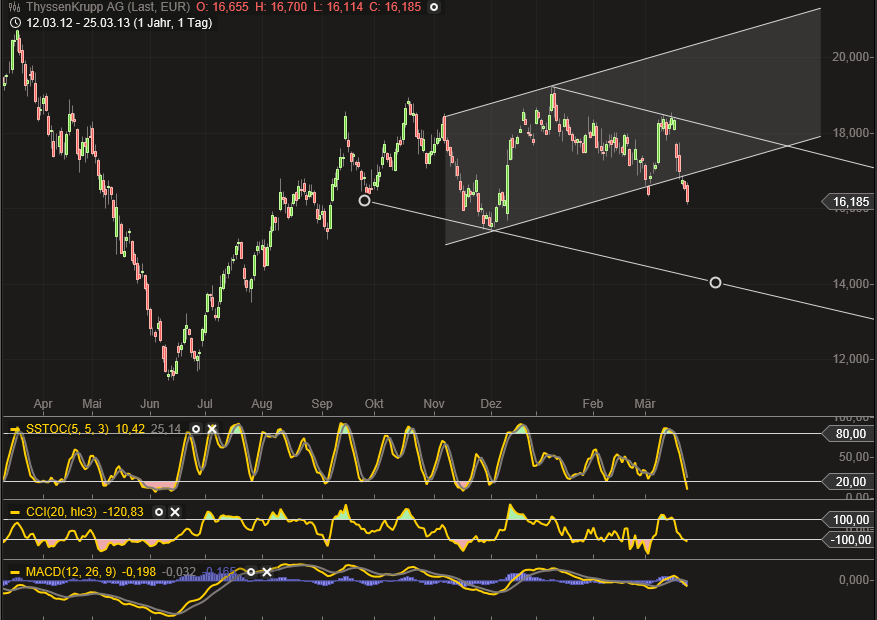The width and height of the screenshot is (877, 620).
Task: Click the Sep label on time axis
Action: (322, 404)
